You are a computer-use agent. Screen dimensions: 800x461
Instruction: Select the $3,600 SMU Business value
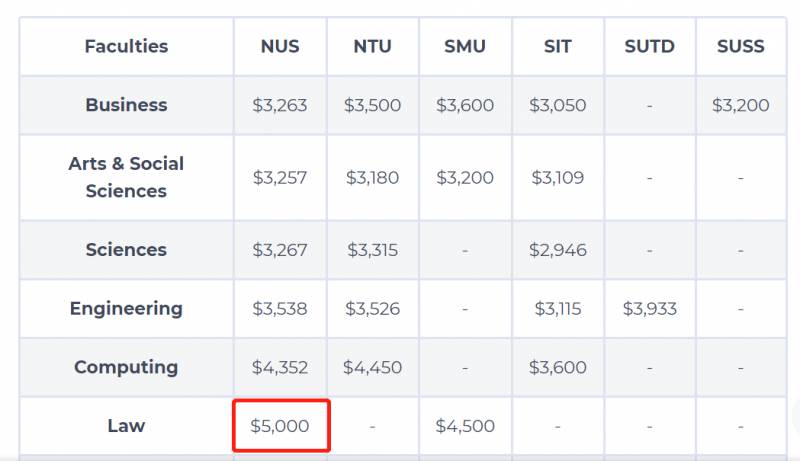coord(465,105)
